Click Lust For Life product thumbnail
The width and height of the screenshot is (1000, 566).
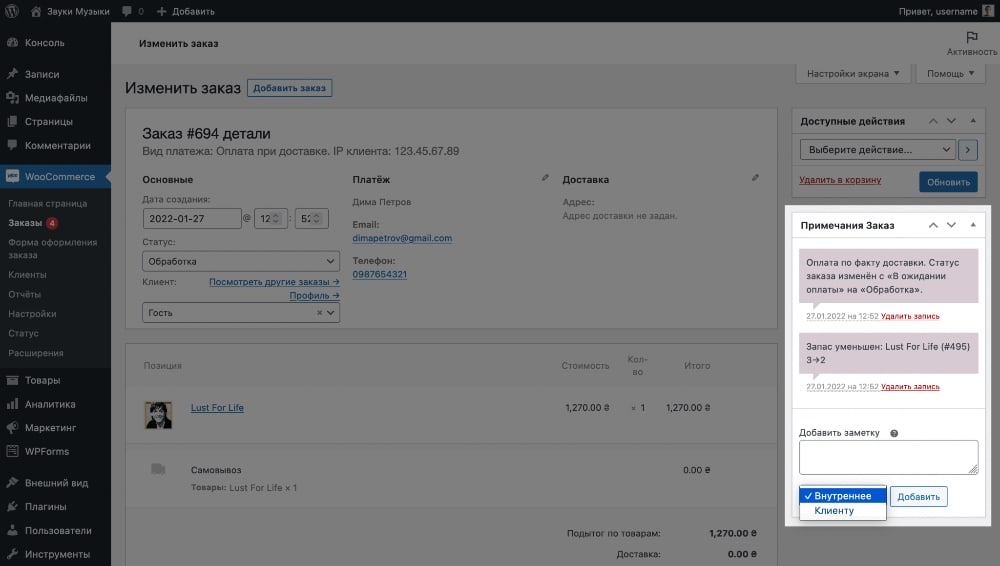click(x=158, y=415)
